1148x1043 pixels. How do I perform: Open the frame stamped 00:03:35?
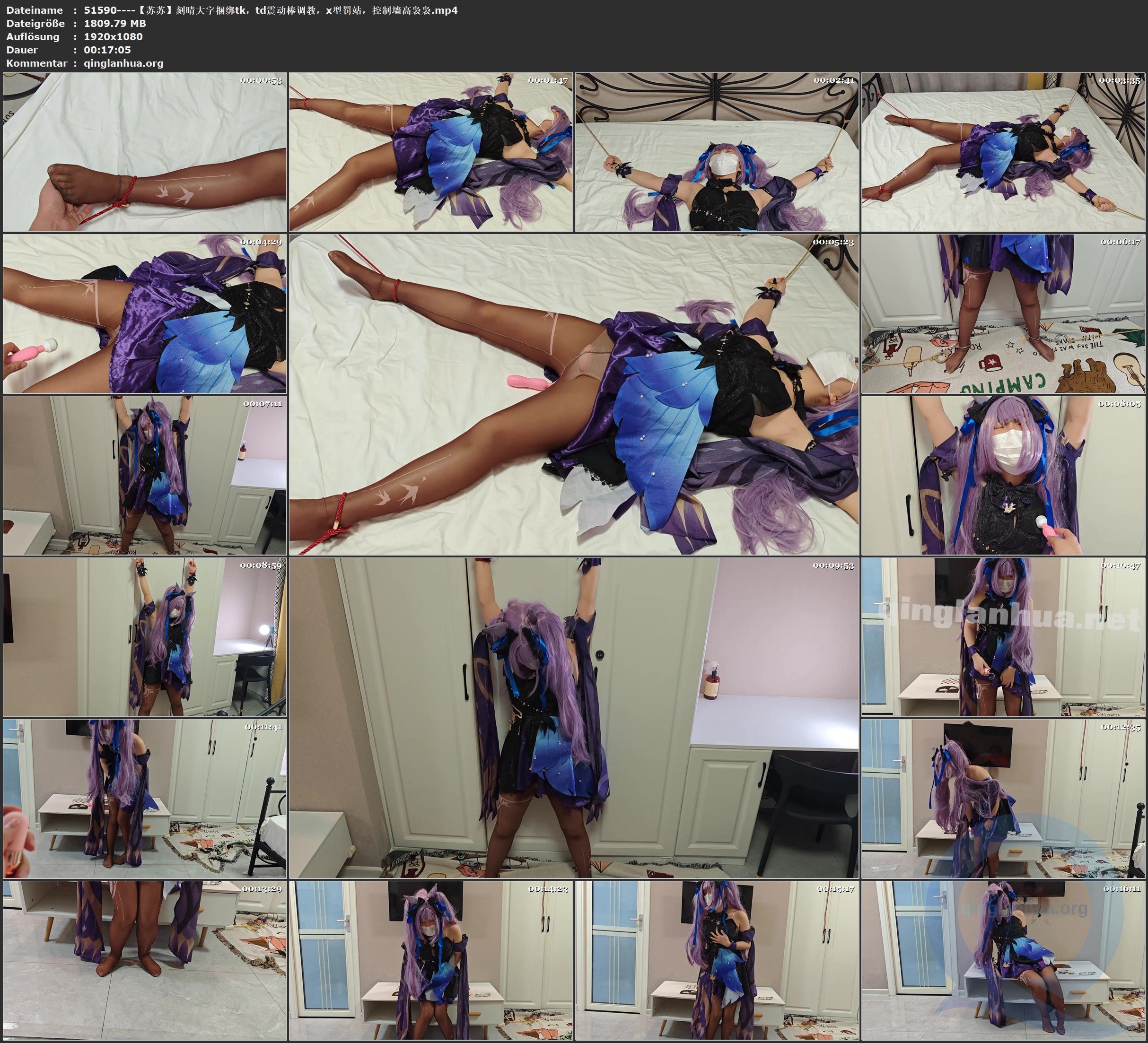[x=1003, y=152]
